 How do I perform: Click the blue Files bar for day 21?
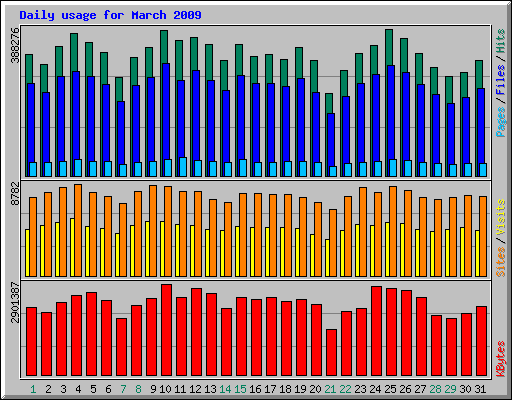(331, 140)
